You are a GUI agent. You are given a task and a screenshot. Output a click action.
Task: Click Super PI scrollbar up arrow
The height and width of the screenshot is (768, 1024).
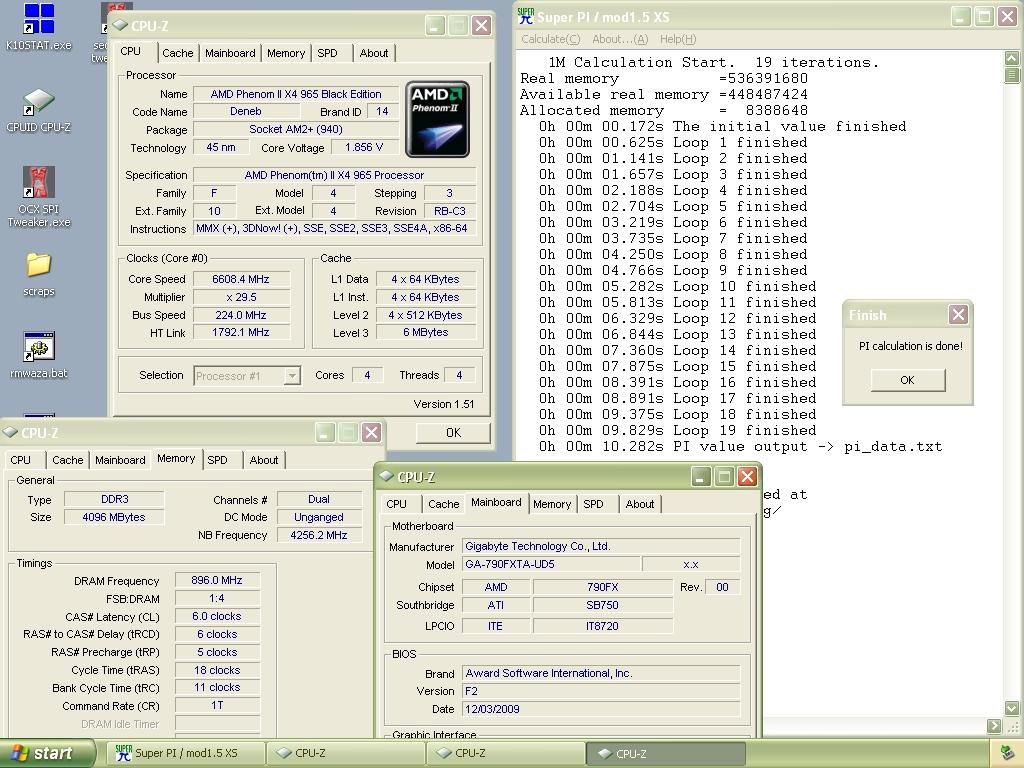[x=1012, y=58]
